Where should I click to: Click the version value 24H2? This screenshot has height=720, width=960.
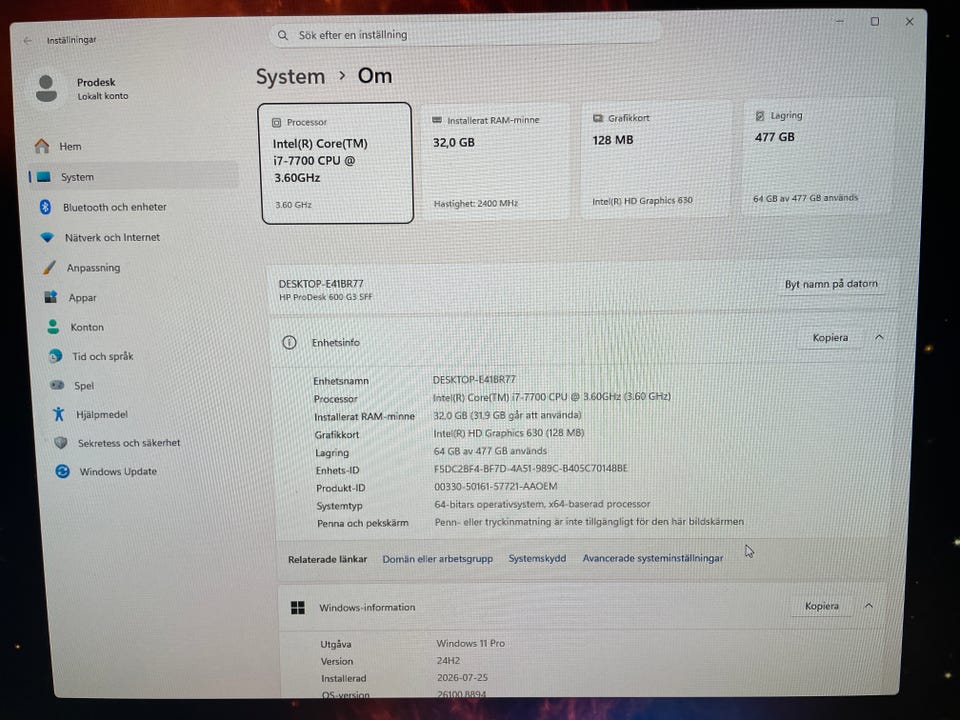pyautogui.click(x=448, y=661)
